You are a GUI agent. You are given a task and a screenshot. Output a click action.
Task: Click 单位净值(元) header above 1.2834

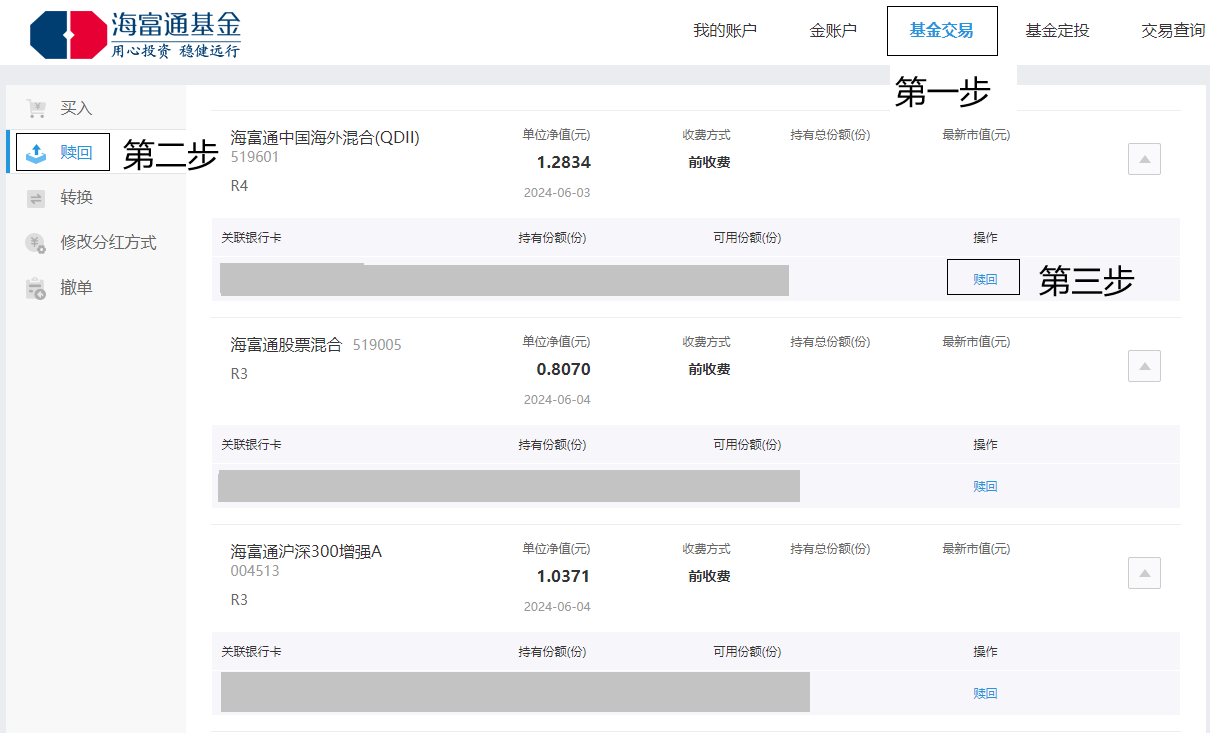[556, 135]
